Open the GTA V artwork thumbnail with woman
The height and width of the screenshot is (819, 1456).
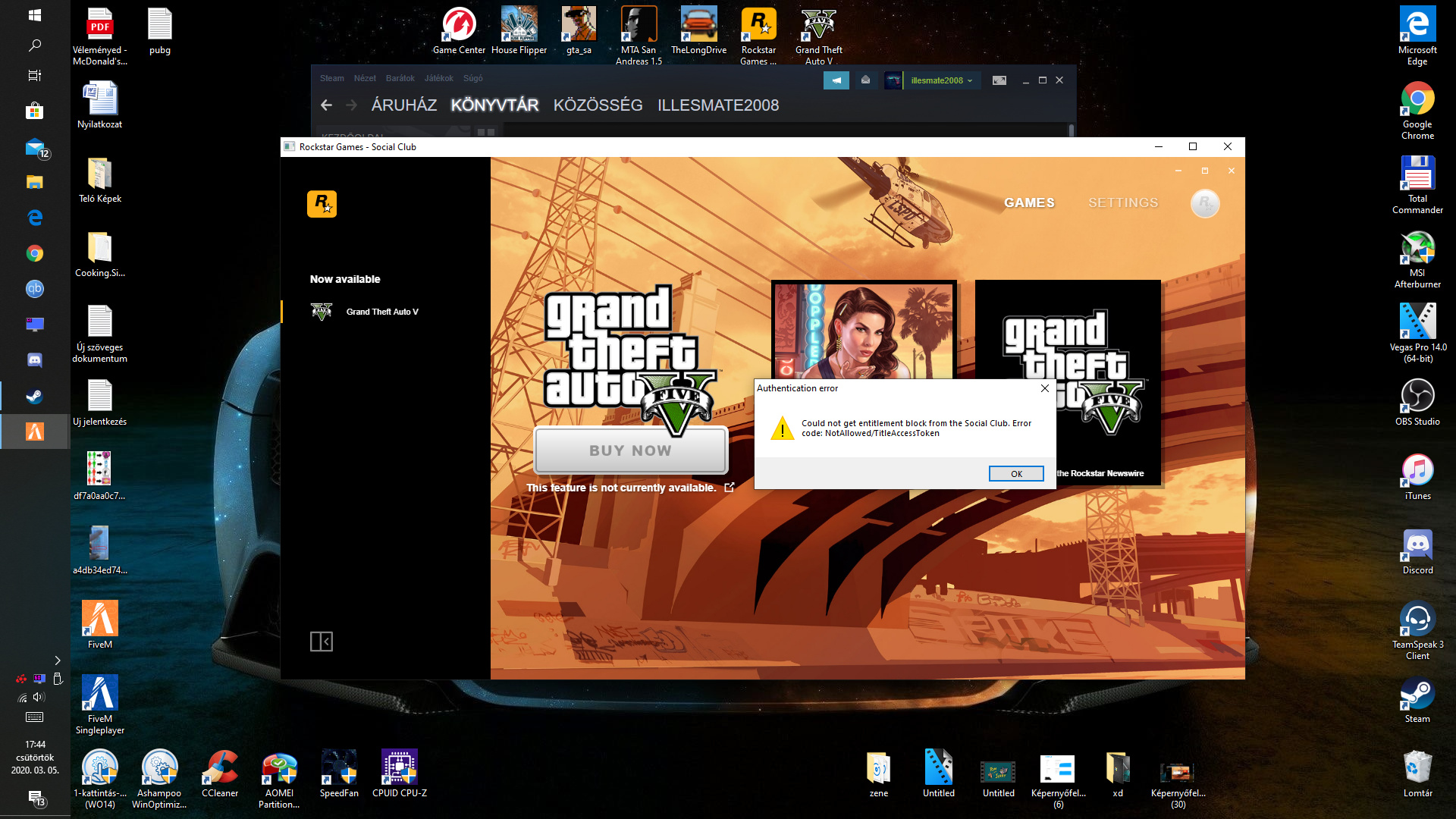point(864,330)
